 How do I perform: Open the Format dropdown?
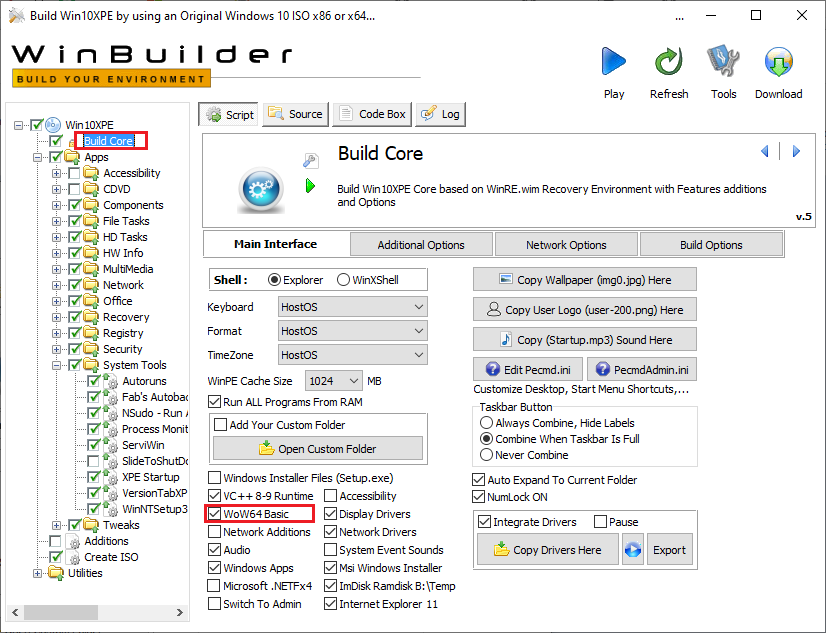coord(352,331)
